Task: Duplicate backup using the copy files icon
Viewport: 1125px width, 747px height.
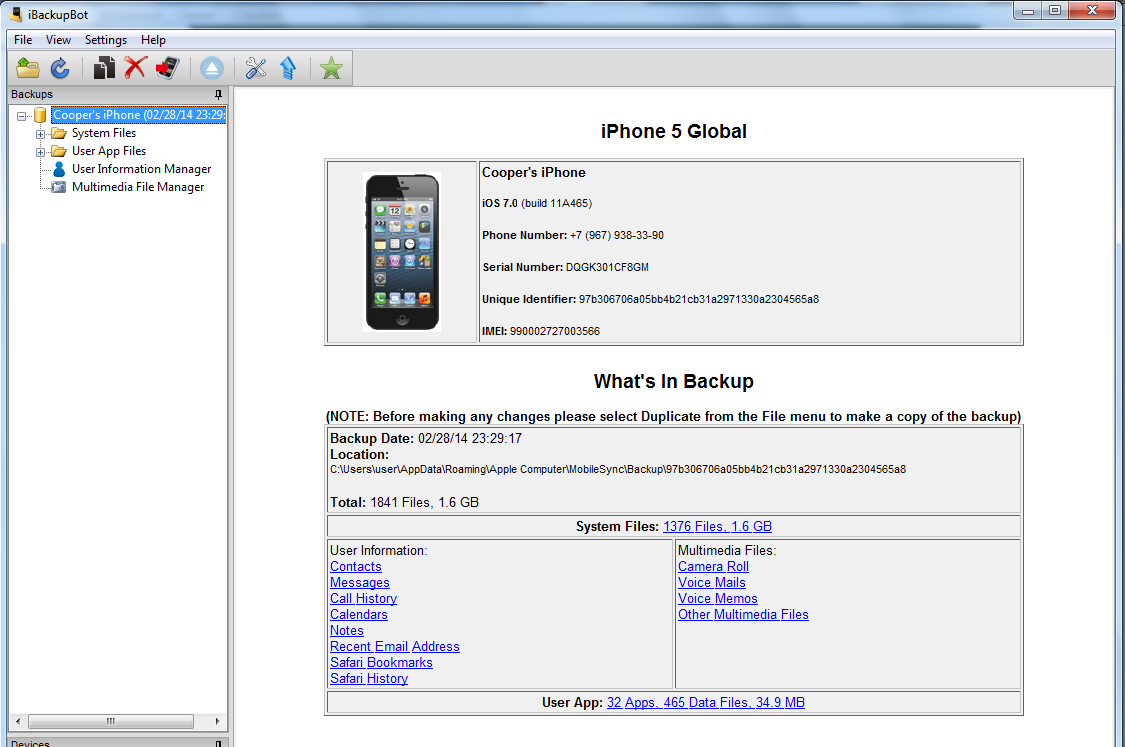Action: click(104, 68)
